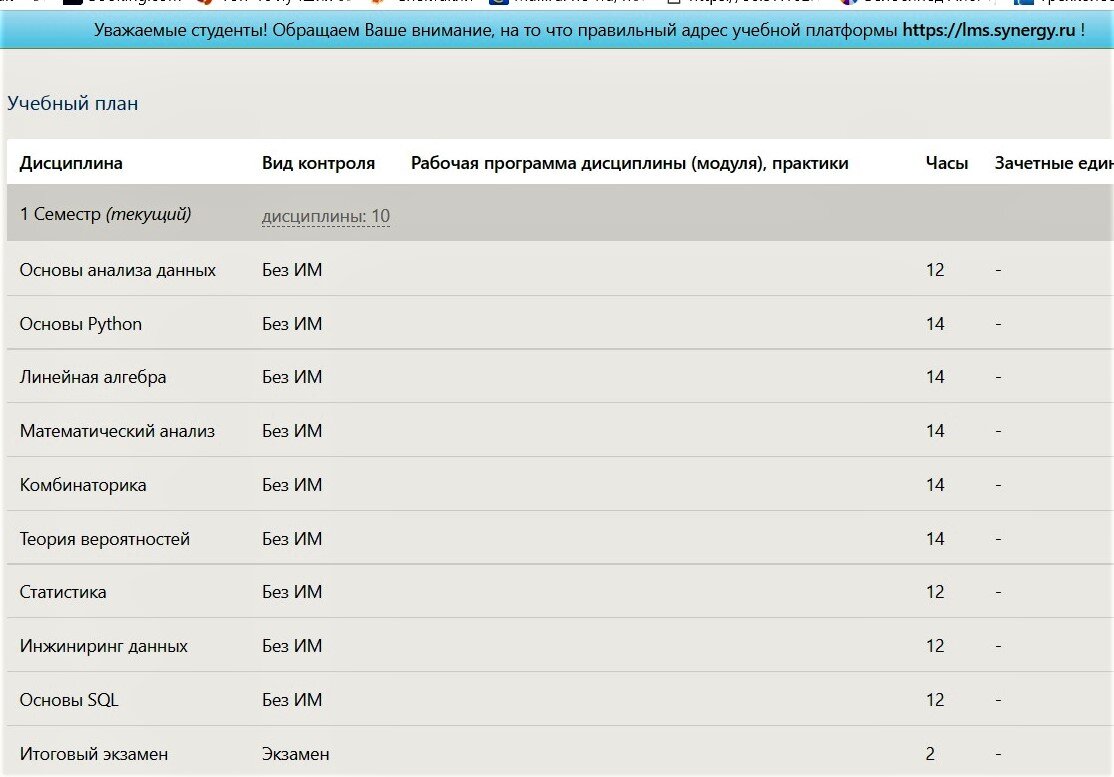Click Без ИМ in Инжиниринг данных row
Image resolution: width=1114 pixels, height=777 pixels.
coord(291,646)
